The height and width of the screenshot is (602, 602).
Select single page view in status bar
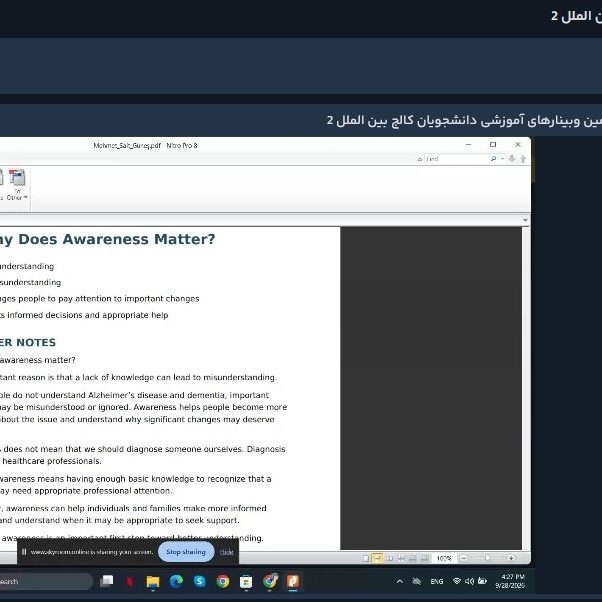(x=366, y=558)
